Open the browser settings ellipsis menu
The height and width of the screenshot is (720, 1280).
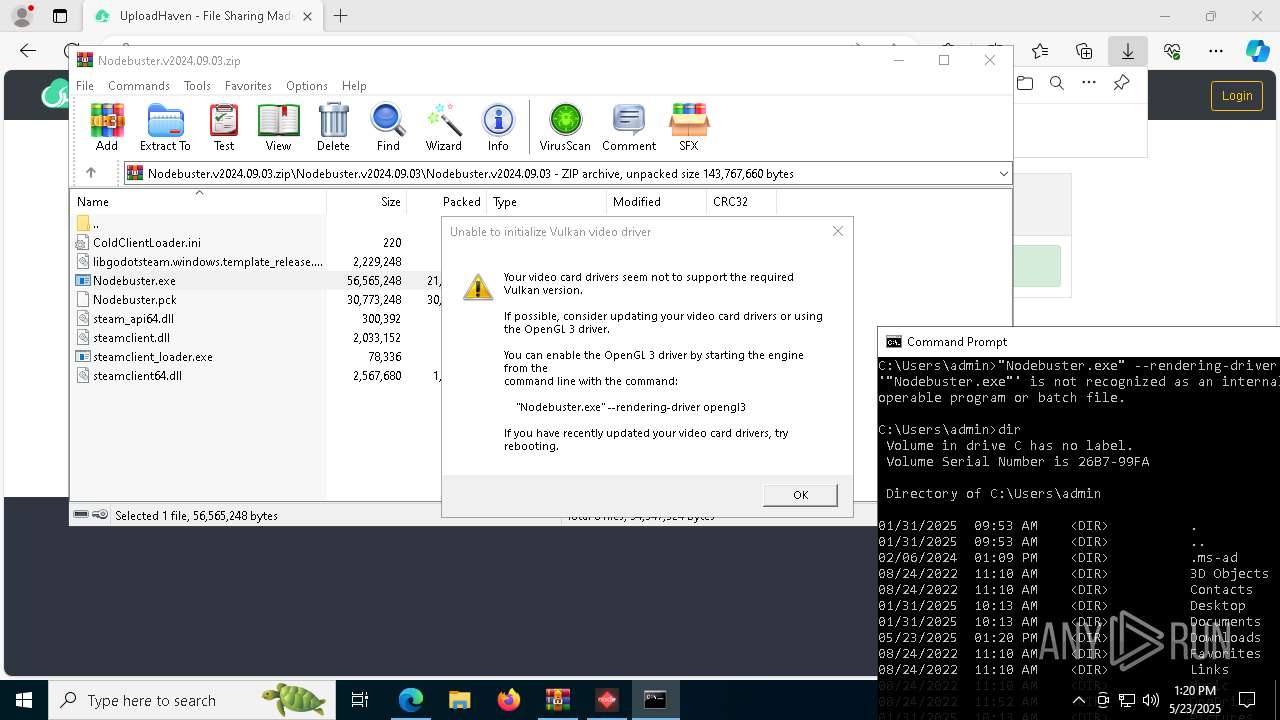click(x=1215, y=50)
